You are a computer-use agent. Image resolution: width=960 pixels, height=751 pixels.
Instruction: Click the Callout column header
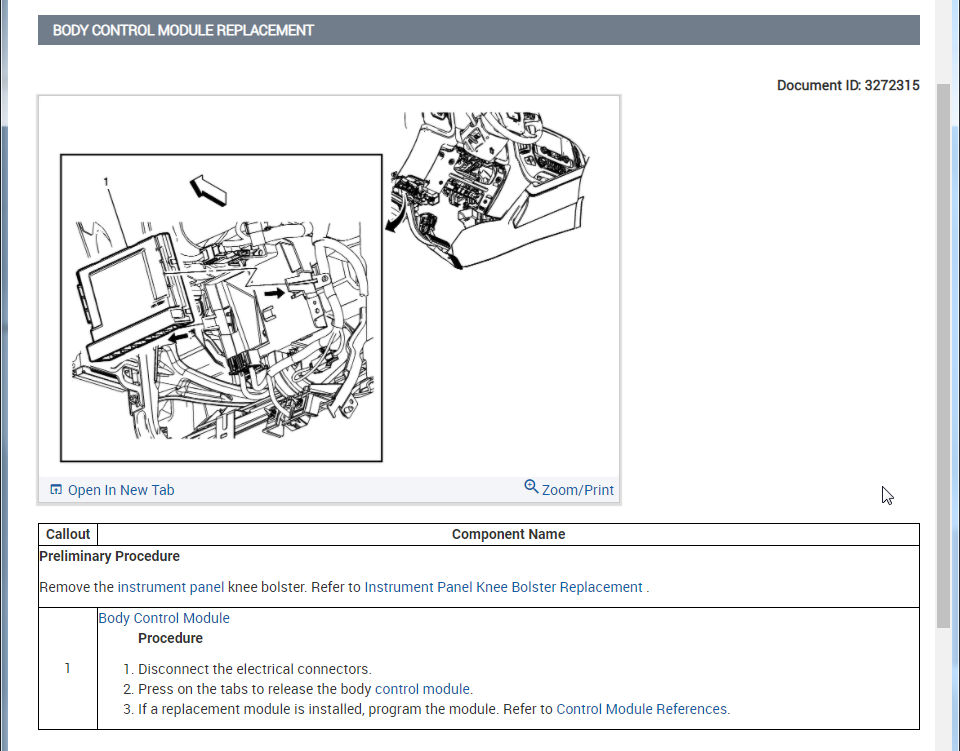pos(68,534)
